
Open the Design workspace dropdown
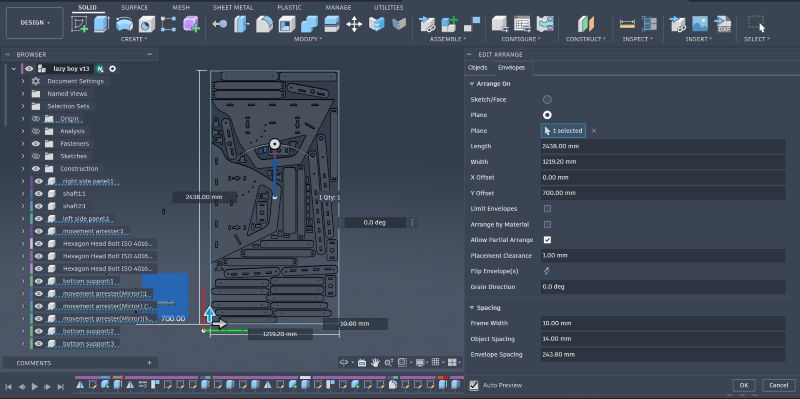35,23
